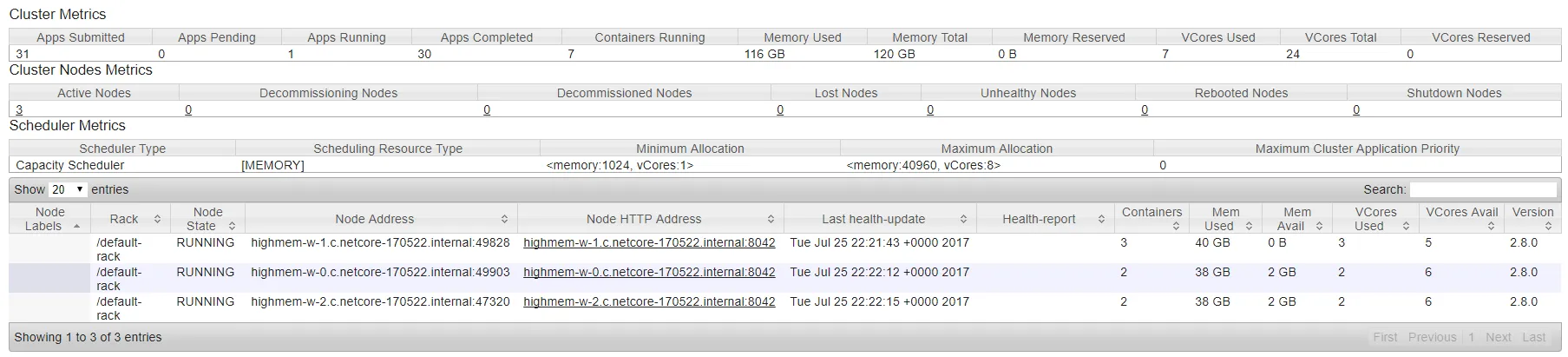Sort the Node Address column via arrows
The image size is (1568, 357).
tap(504, 220)
